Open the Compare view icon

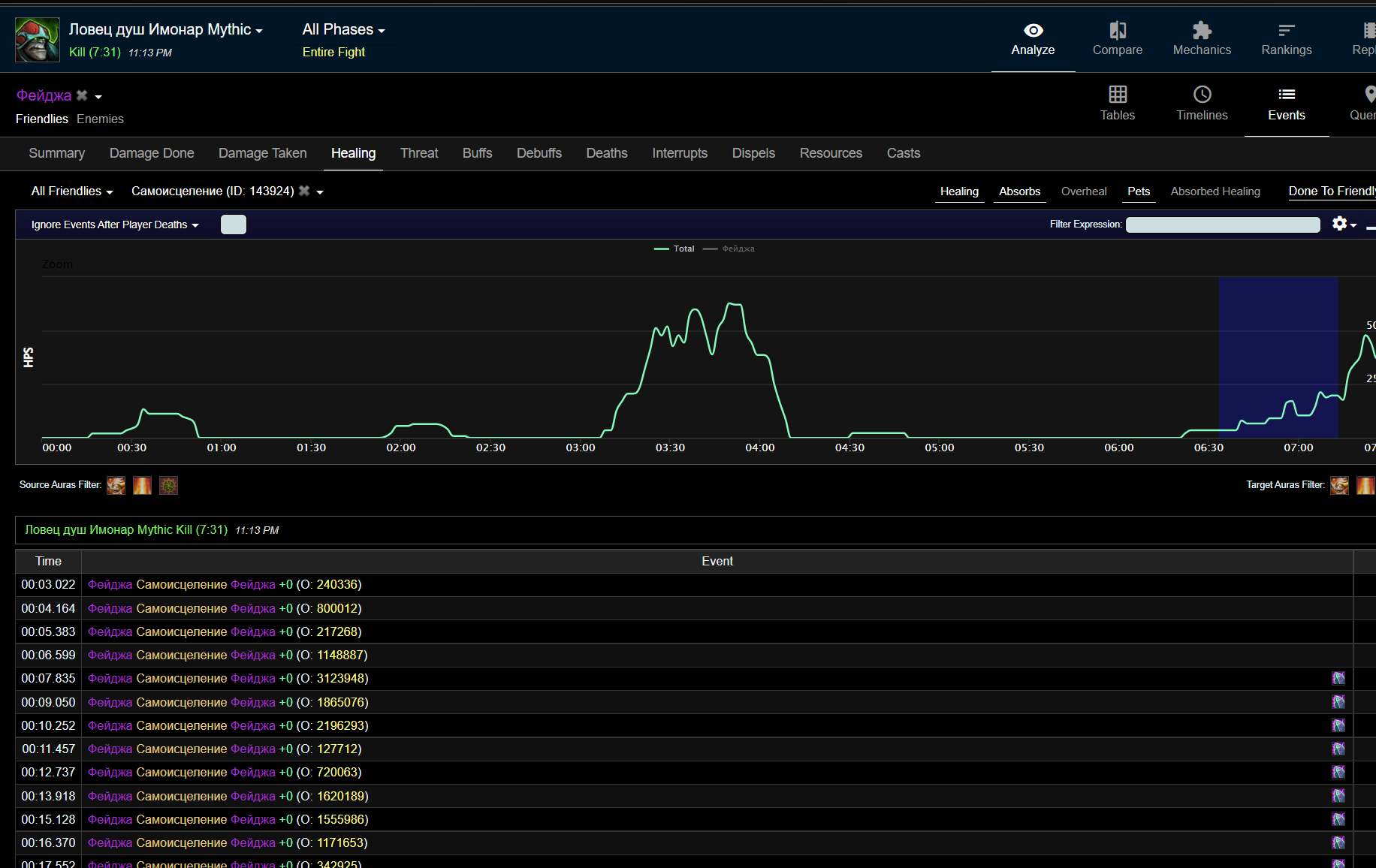(x=1117, y=31)
